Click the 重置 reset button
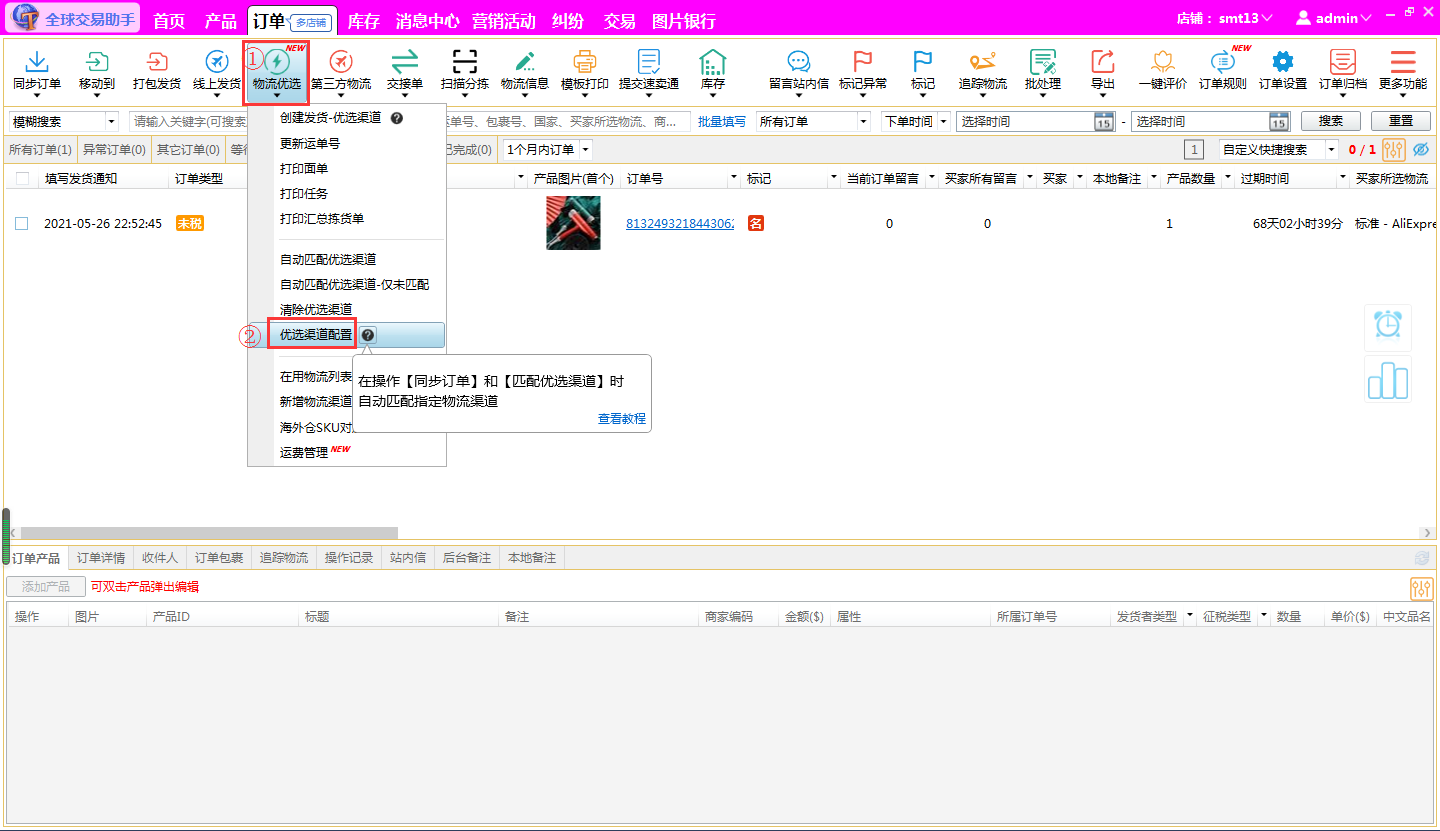This screenshot has width=1440, height=831. [x=1401, y=121]
